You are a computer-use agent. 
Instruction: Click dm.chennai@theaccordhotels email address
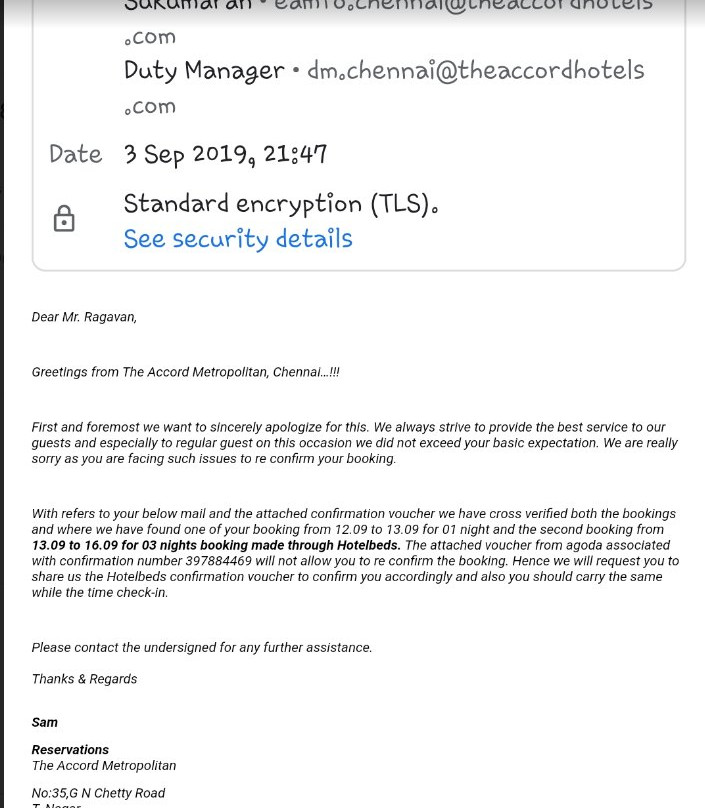(x=475, y=71)
